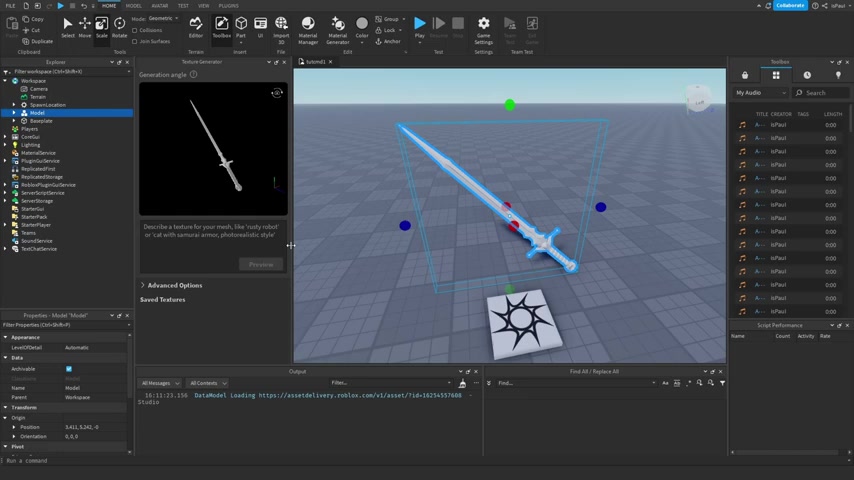854x480 pixels.
Task: Click the Import 3D button
Action: click(x=281, y=30)
